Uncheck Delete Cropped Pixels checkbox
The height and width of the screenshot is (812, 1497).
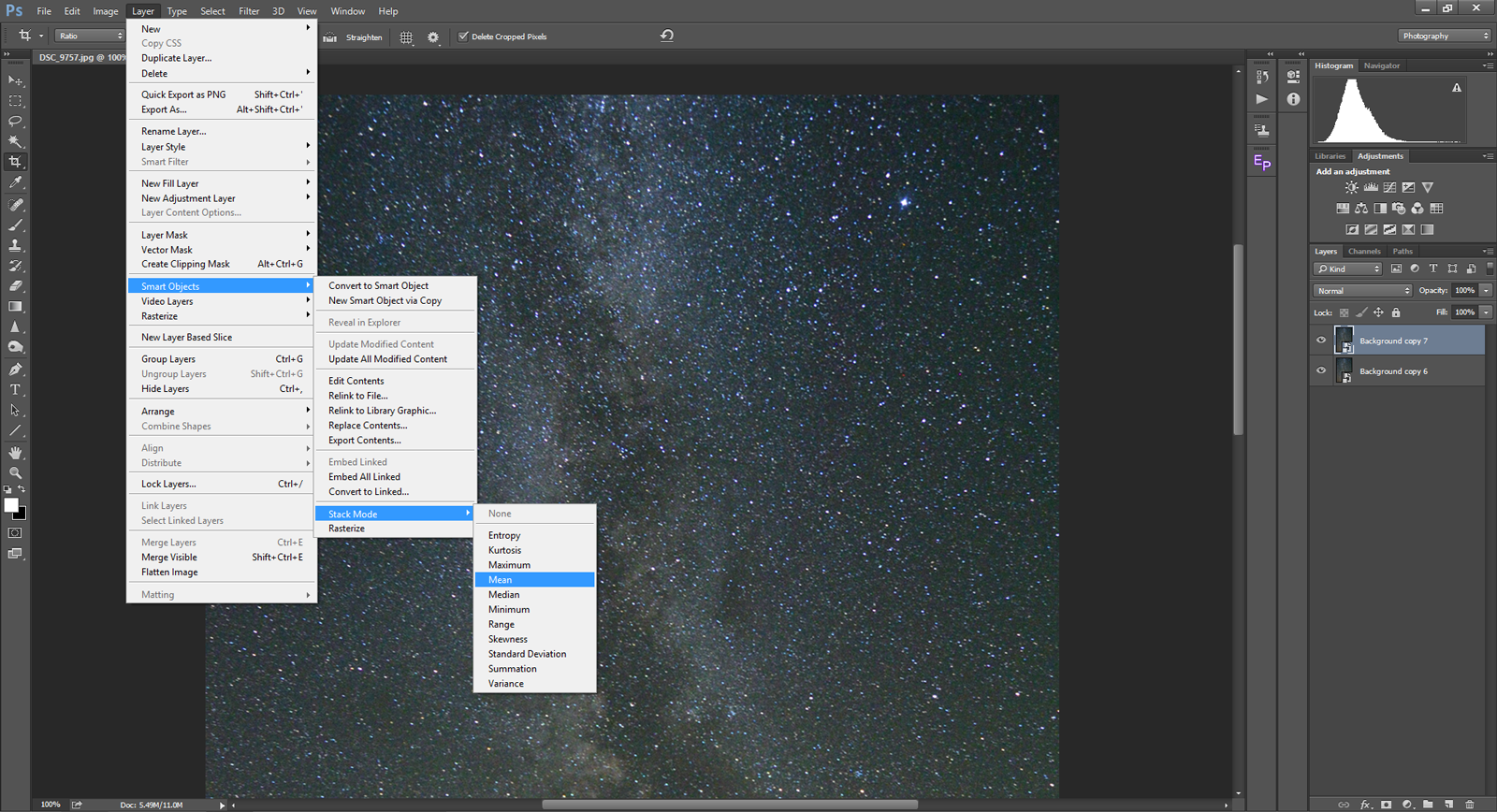pyautogui.click(x=463, y=36)
